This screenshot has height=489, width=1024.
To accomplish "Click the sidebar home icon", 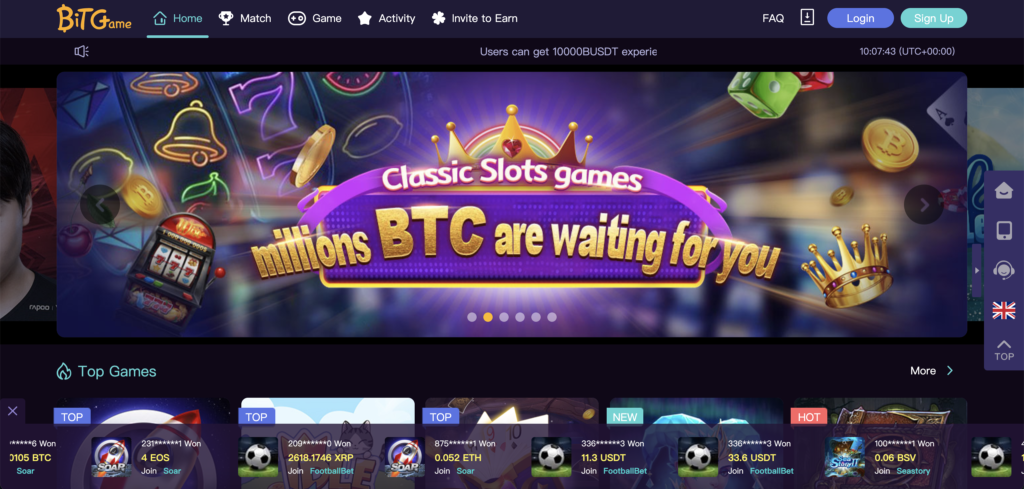I will (1003, 191).
